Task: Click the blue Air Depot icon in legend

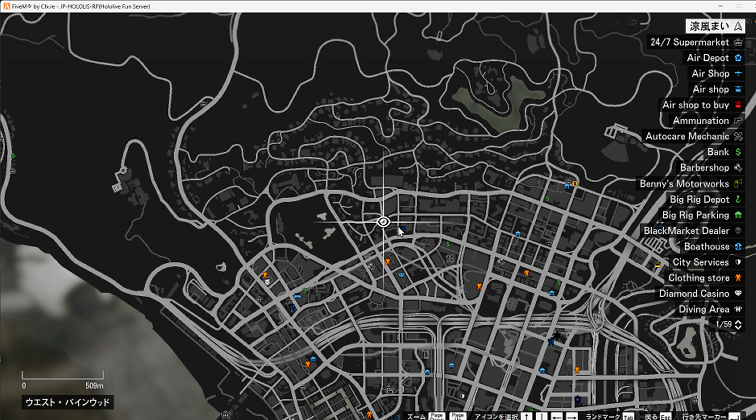Action: click(x=738, y=58)
